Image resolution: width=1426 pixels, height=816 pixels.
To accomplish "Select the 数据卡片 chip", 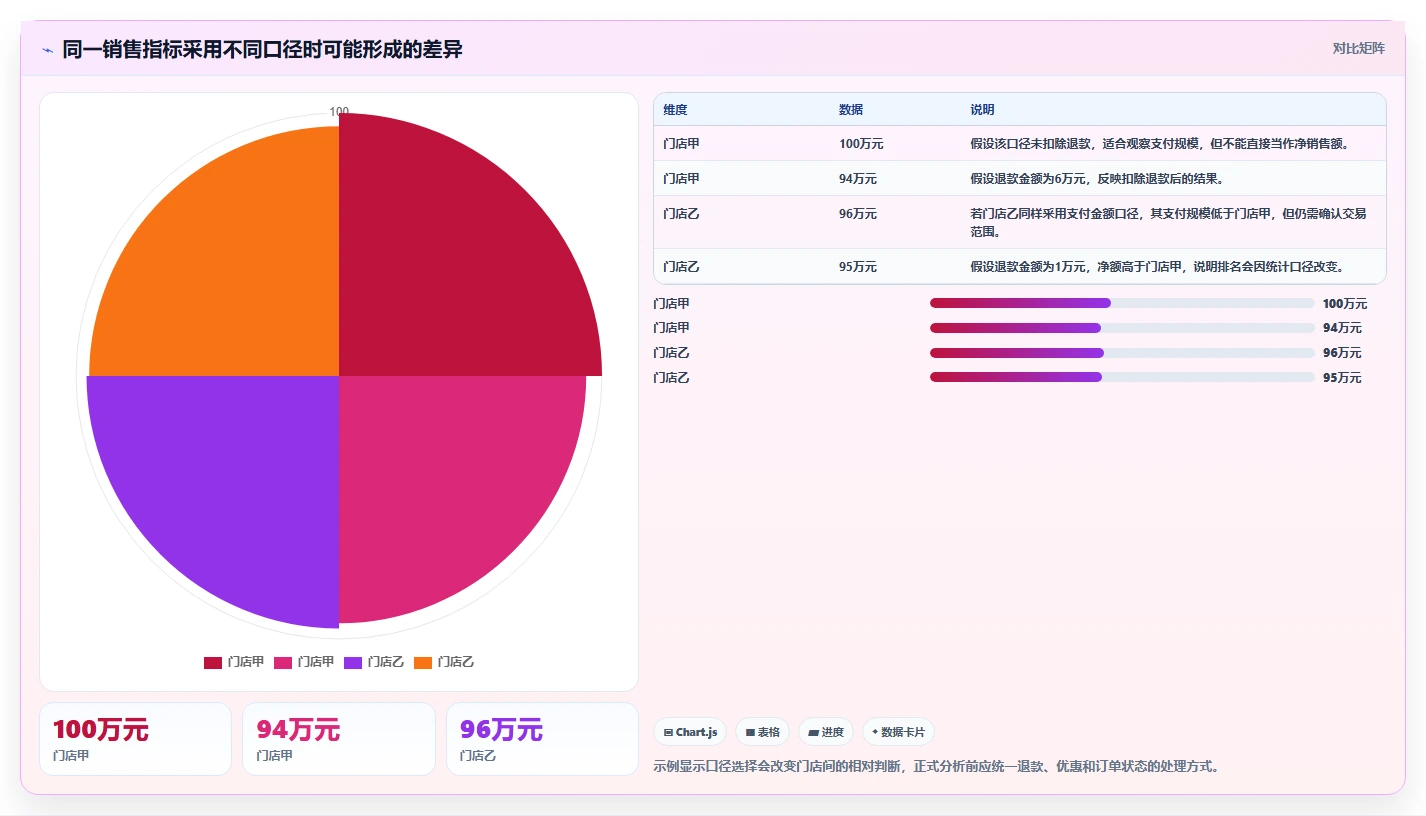I will [x=899, y=732].
